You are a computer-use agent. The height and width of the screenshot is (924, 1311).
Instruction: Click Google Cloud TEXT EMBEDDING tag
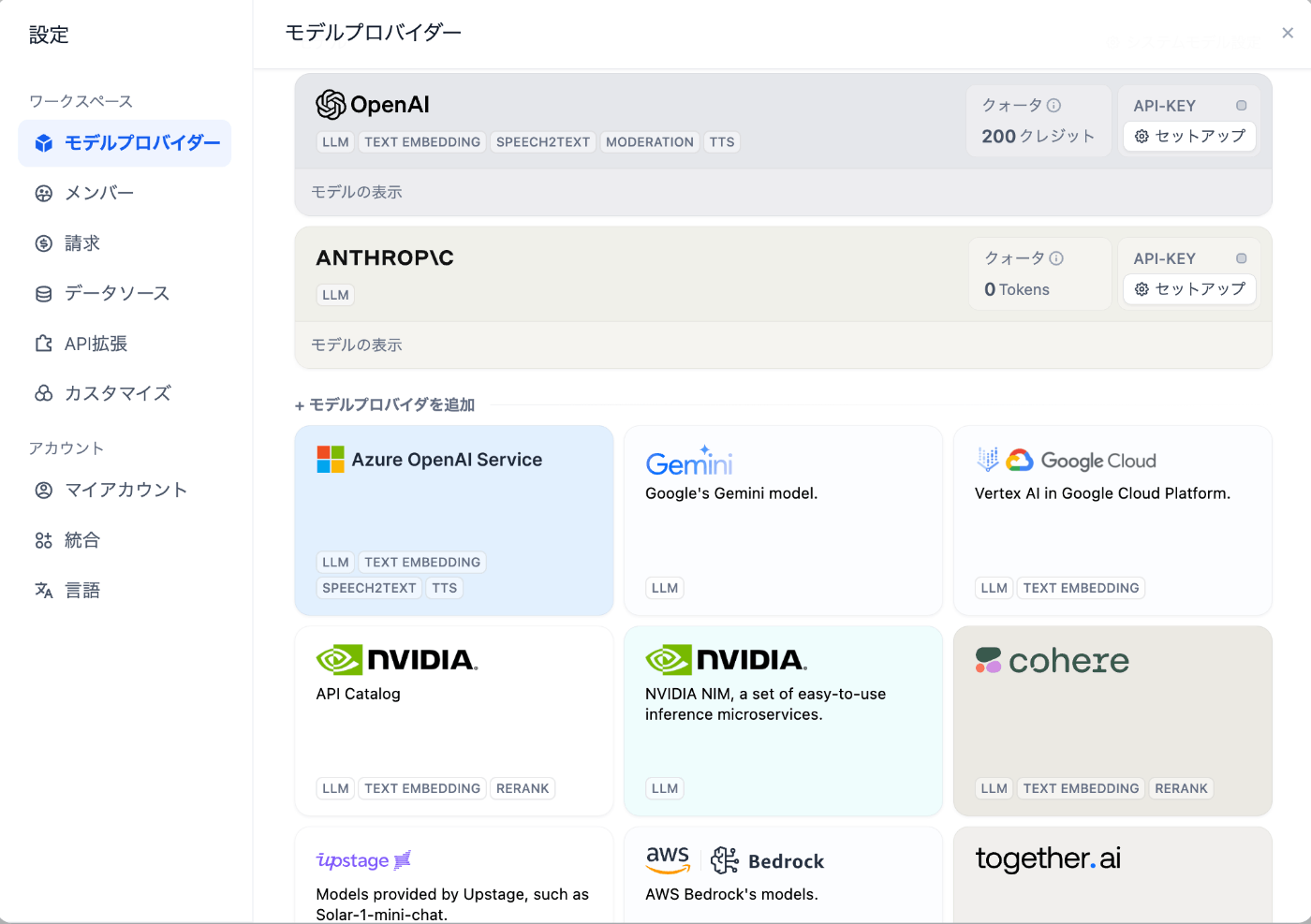click(x=1081, y=588)
